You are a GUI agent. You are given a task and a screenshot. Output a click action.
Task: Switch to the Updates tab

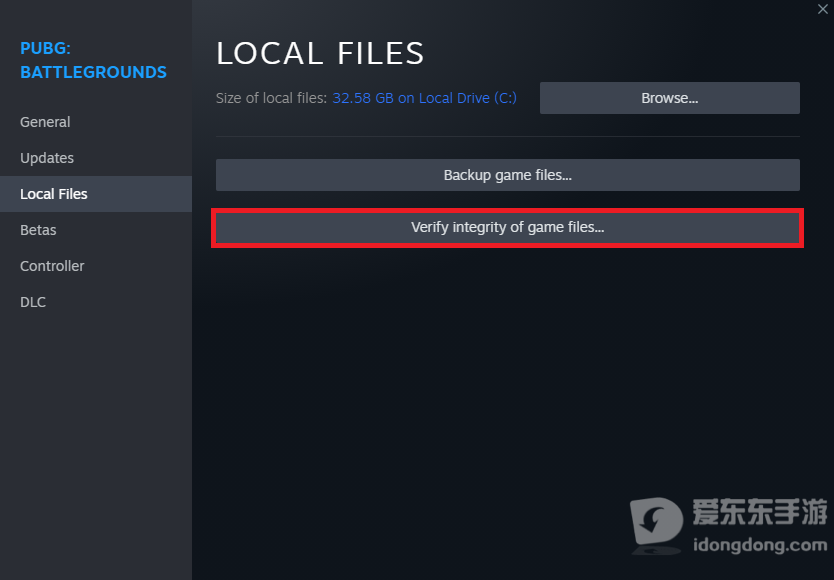click(x=96, y=158)
